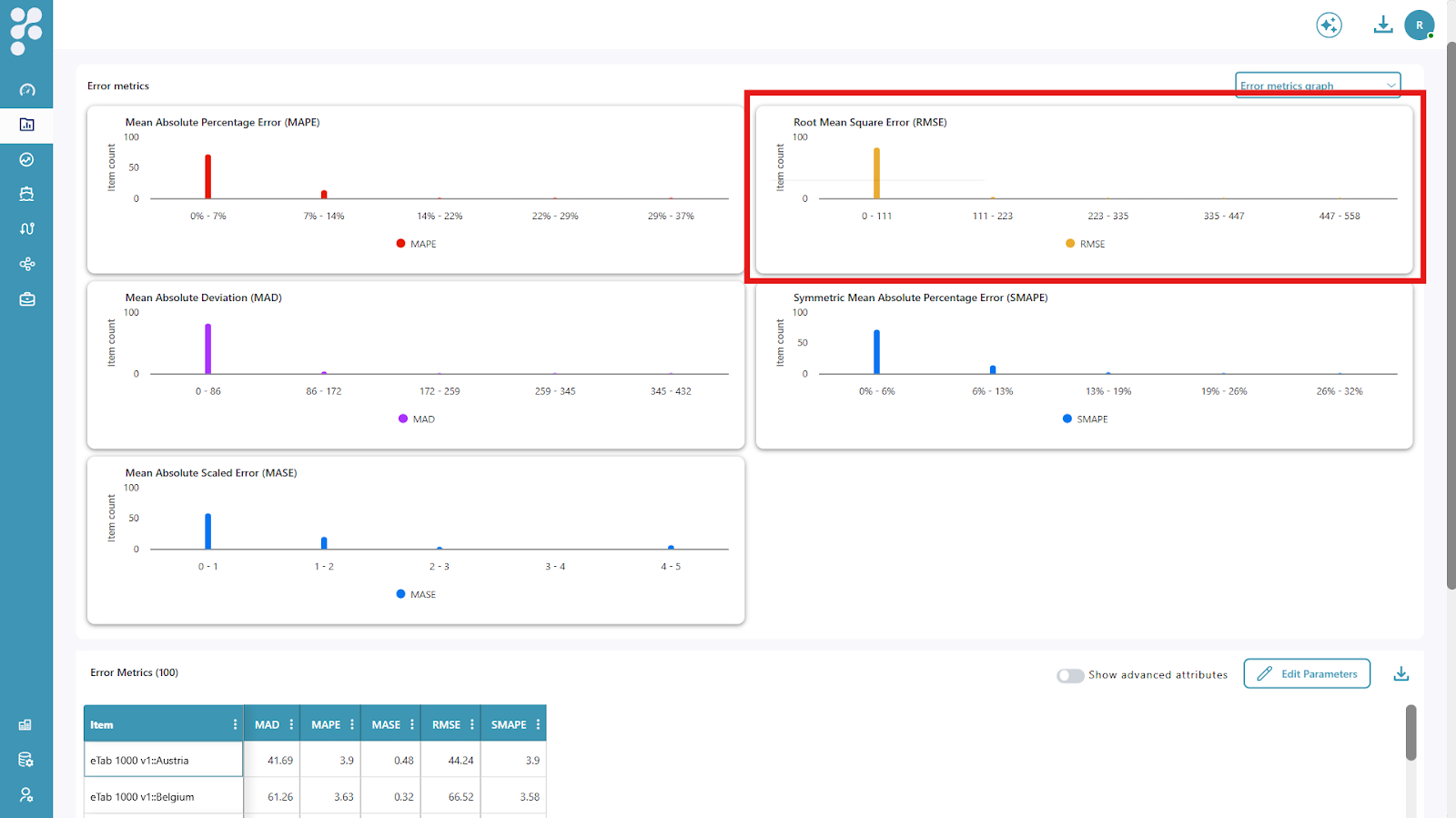Screen dimensions: 1456x818
Task: Click the Error Metrics table scrollbar
Action: click(1410, 732)
